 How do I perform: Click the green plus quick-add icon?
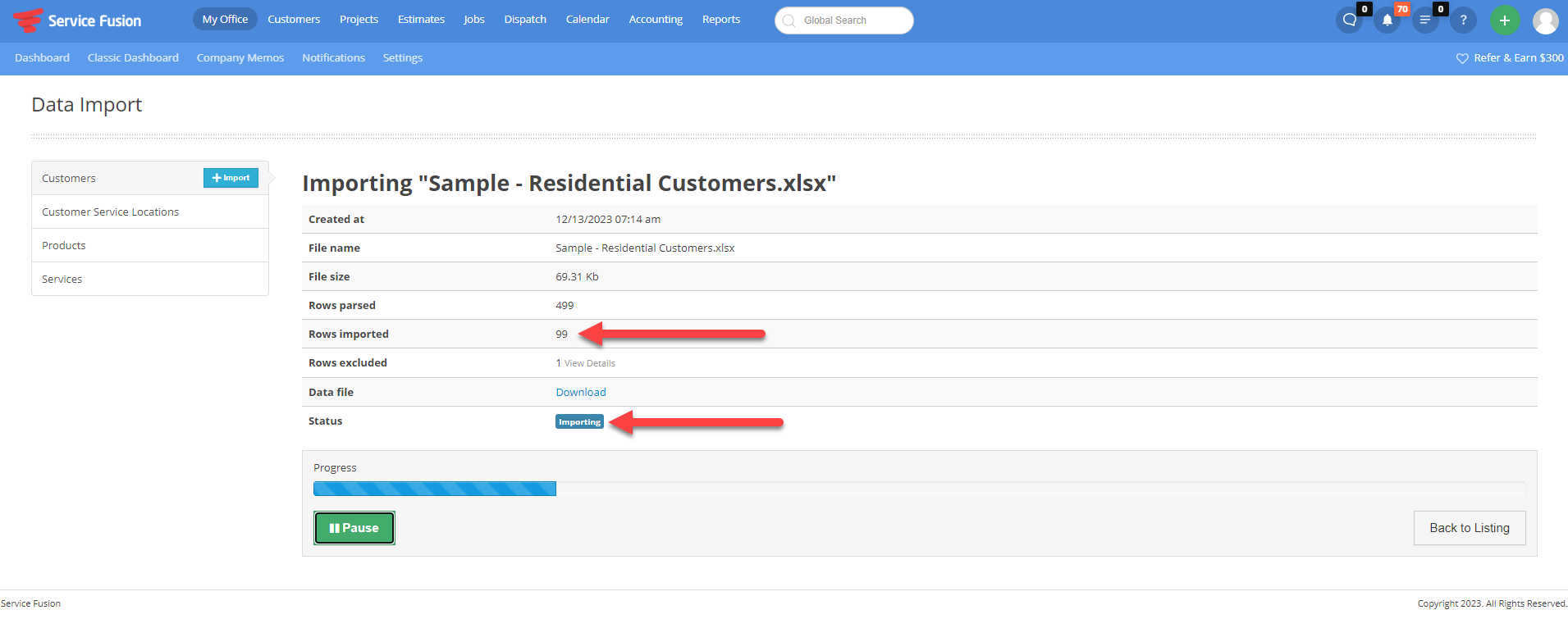1504,20
